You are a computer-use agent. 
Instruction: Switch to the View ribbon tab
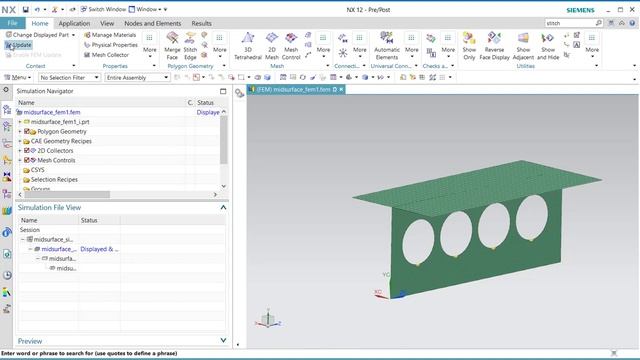coord(107,23)
